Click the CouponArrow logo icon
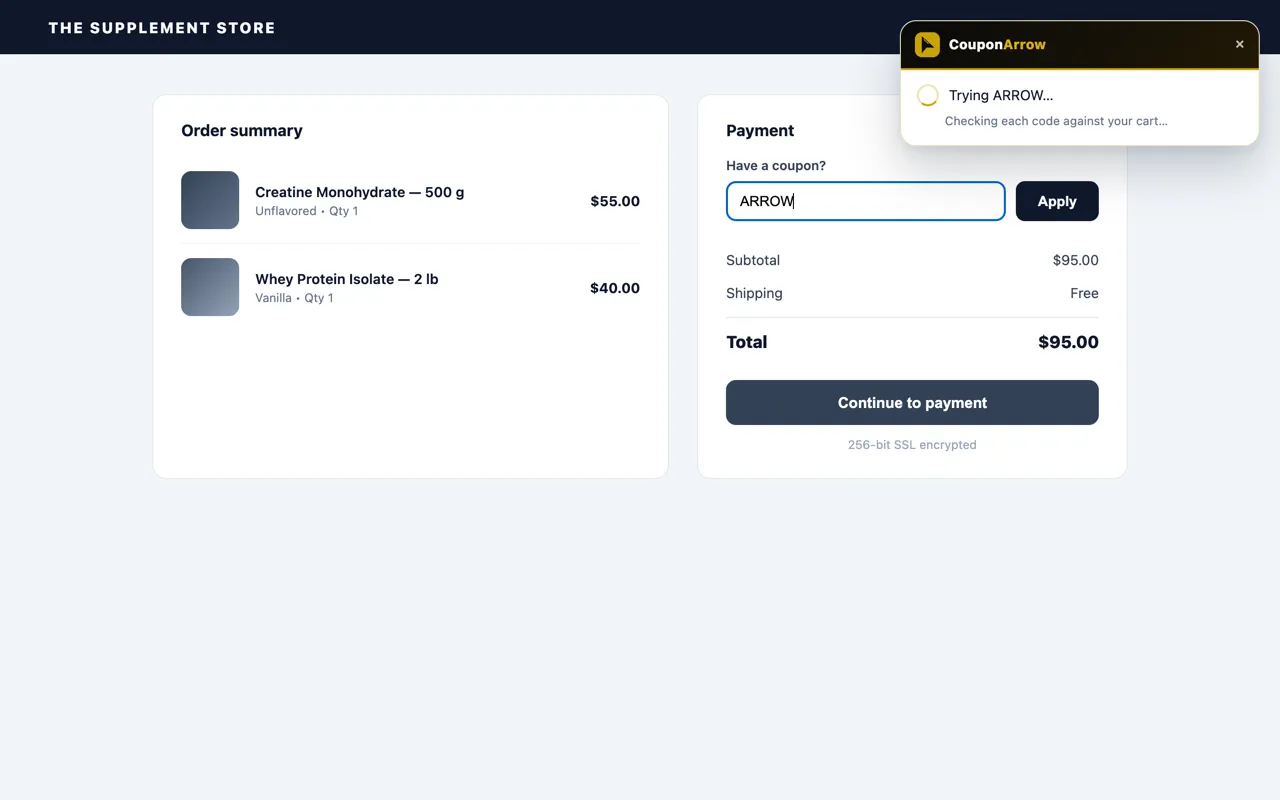Screen dimensions: 1280x800 point(927,44)
